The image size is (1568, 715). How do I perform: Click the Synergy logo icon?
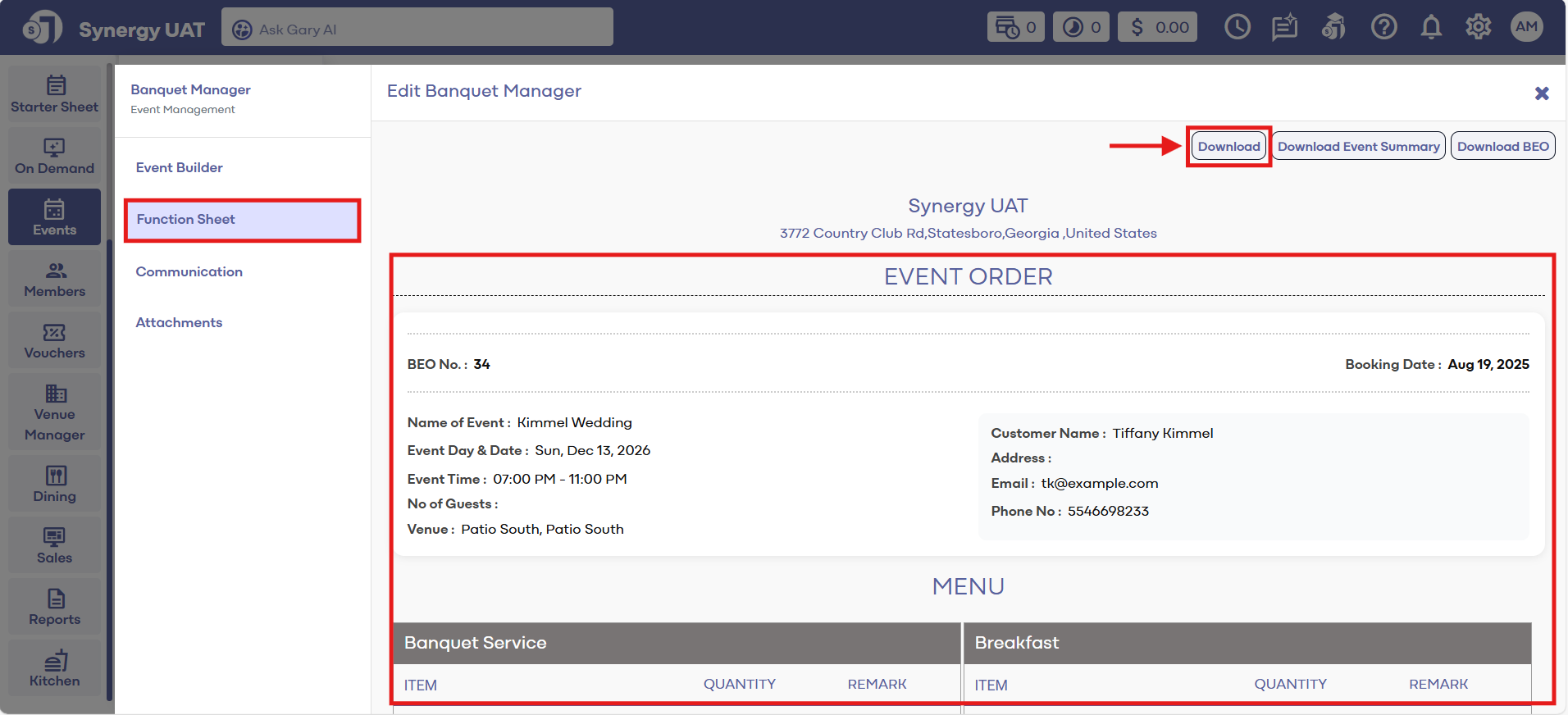[42, 28]
